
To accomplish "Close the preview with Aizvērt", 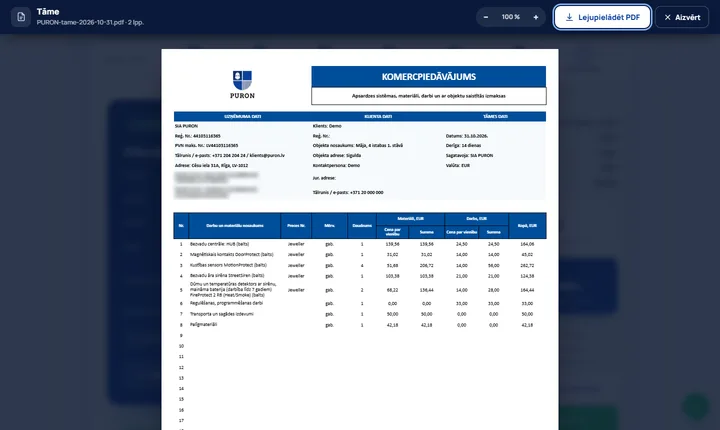I will pos(682,17).
